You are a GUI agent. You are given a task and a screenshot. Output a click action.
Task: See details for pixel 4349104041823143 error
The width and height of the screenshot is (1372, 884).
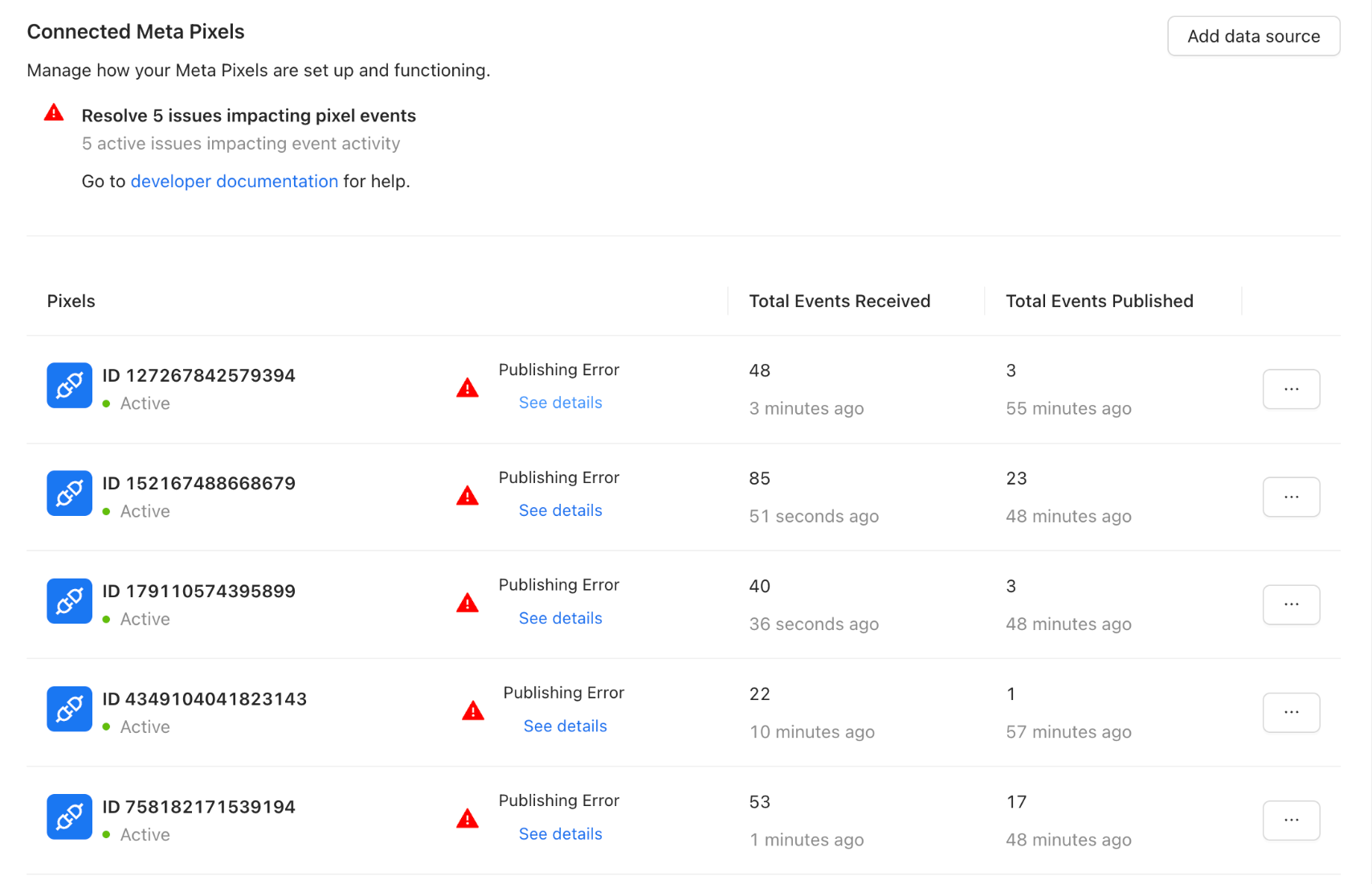[x=565, y=726]
